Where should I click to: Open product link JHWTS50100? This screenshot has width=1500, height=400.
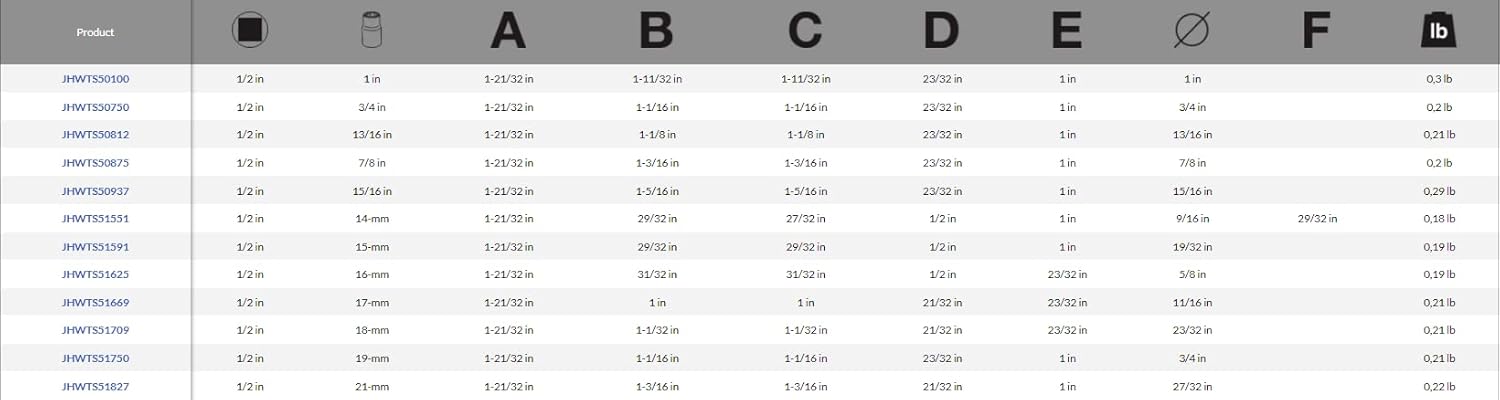click(95, 79)
